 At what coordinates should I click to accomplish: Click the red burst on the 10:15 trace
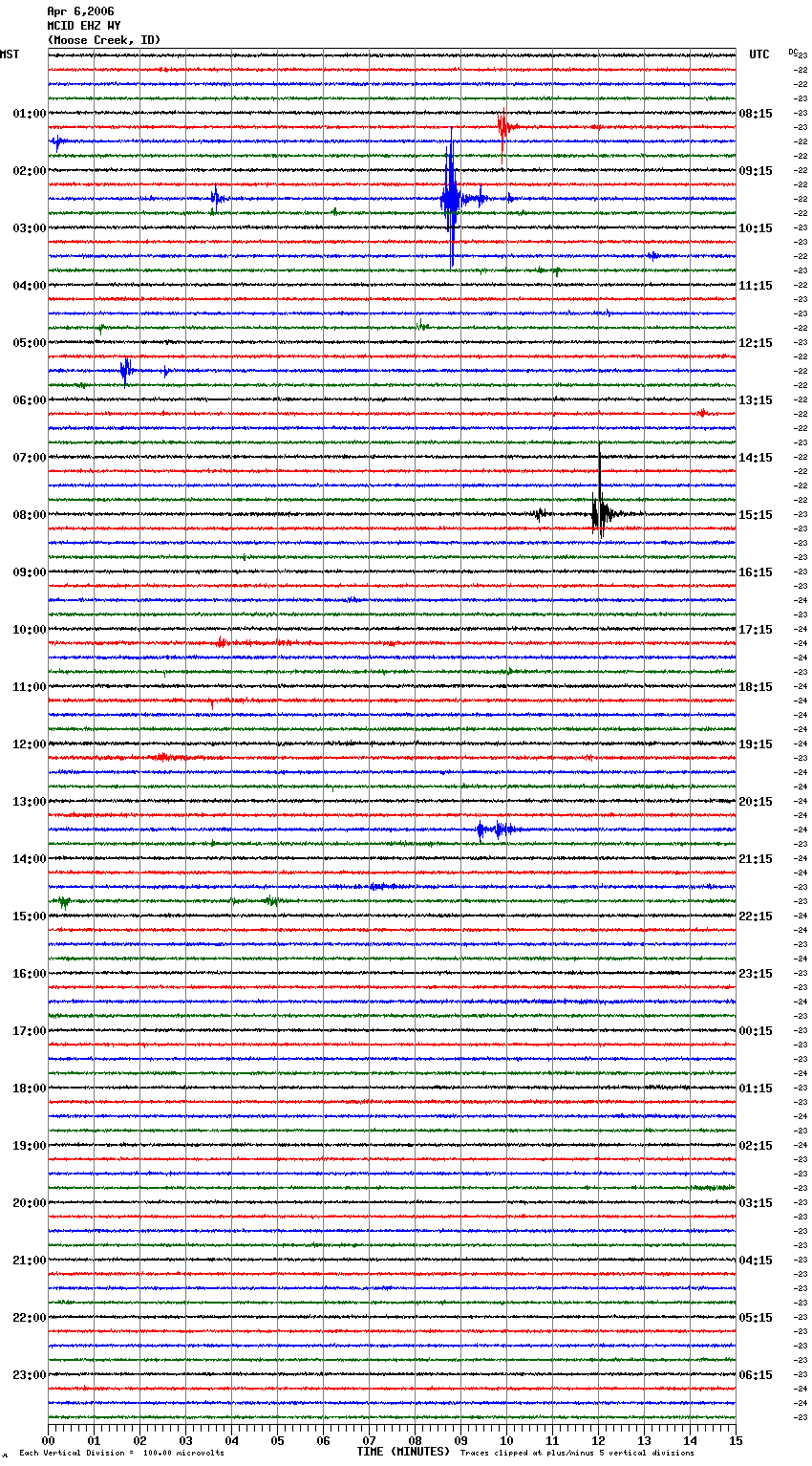coord(222,642)
